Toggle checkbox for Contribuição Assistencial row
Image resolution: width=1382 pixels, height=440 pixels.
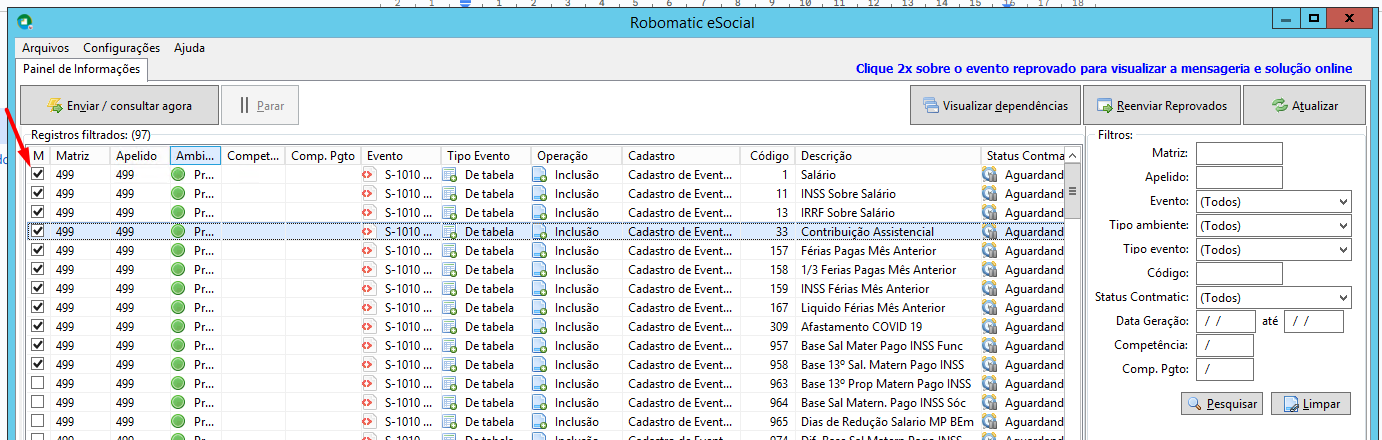[x=38, y=231]
